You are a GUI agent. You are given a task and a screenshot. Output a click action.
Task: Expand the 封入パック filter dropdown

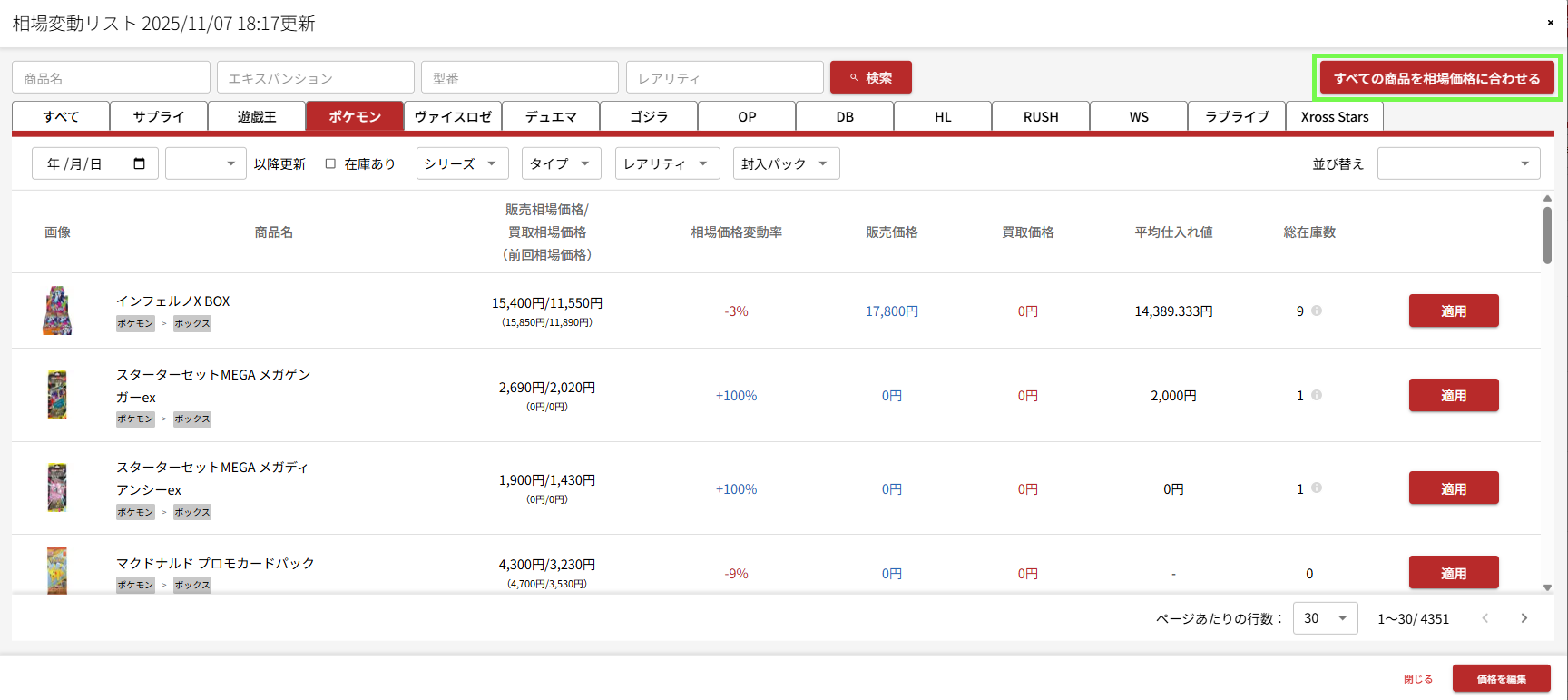(786, 163)
